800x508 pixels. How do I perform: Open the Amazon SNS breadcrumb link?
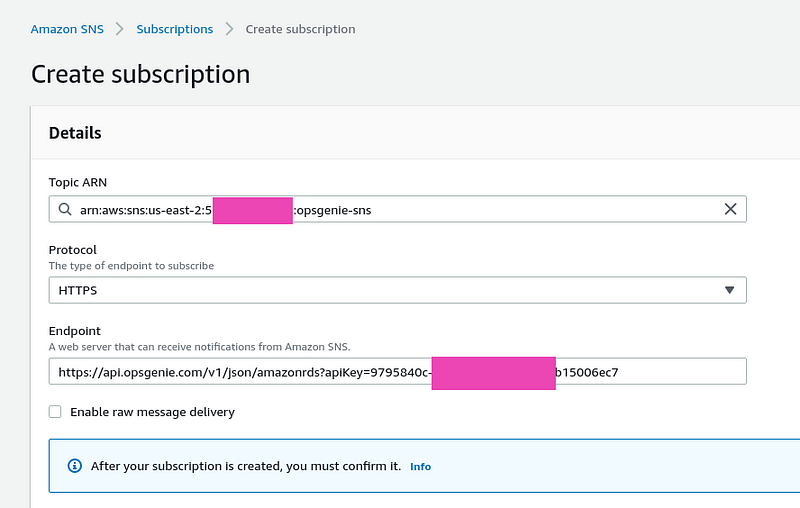(67, 29)
